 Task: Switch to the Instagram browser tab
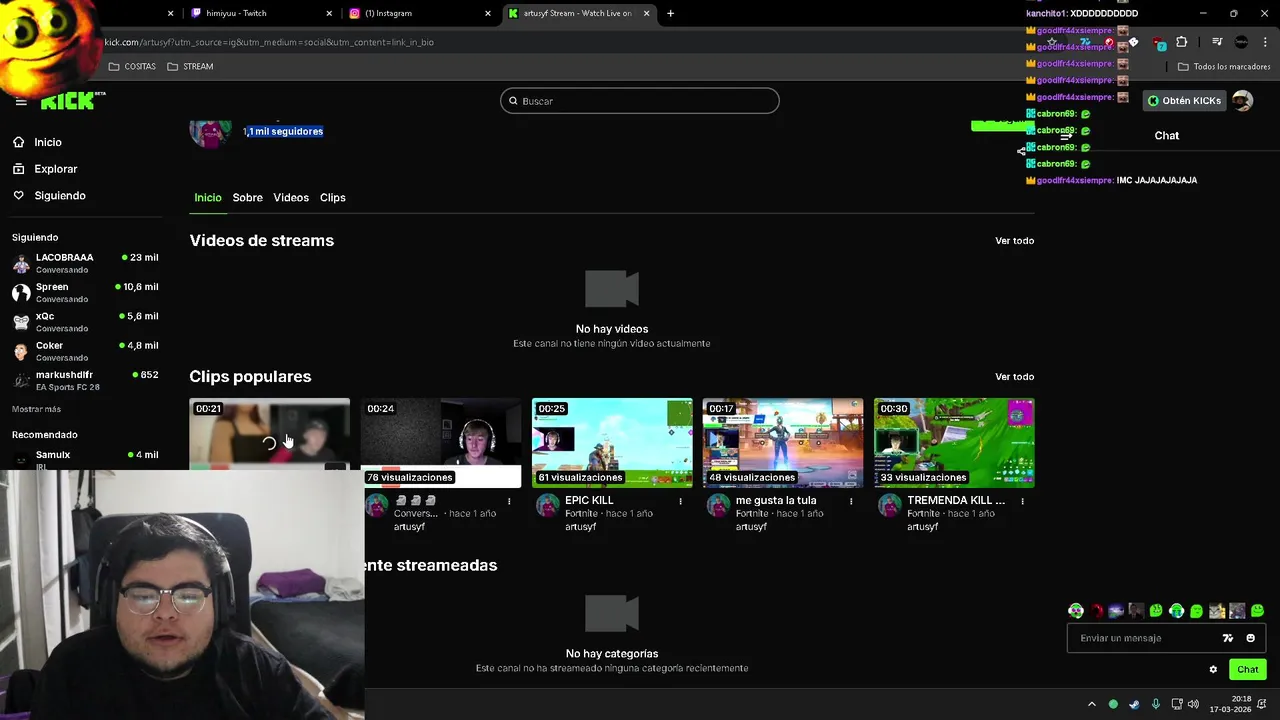(x=420, y=13)
